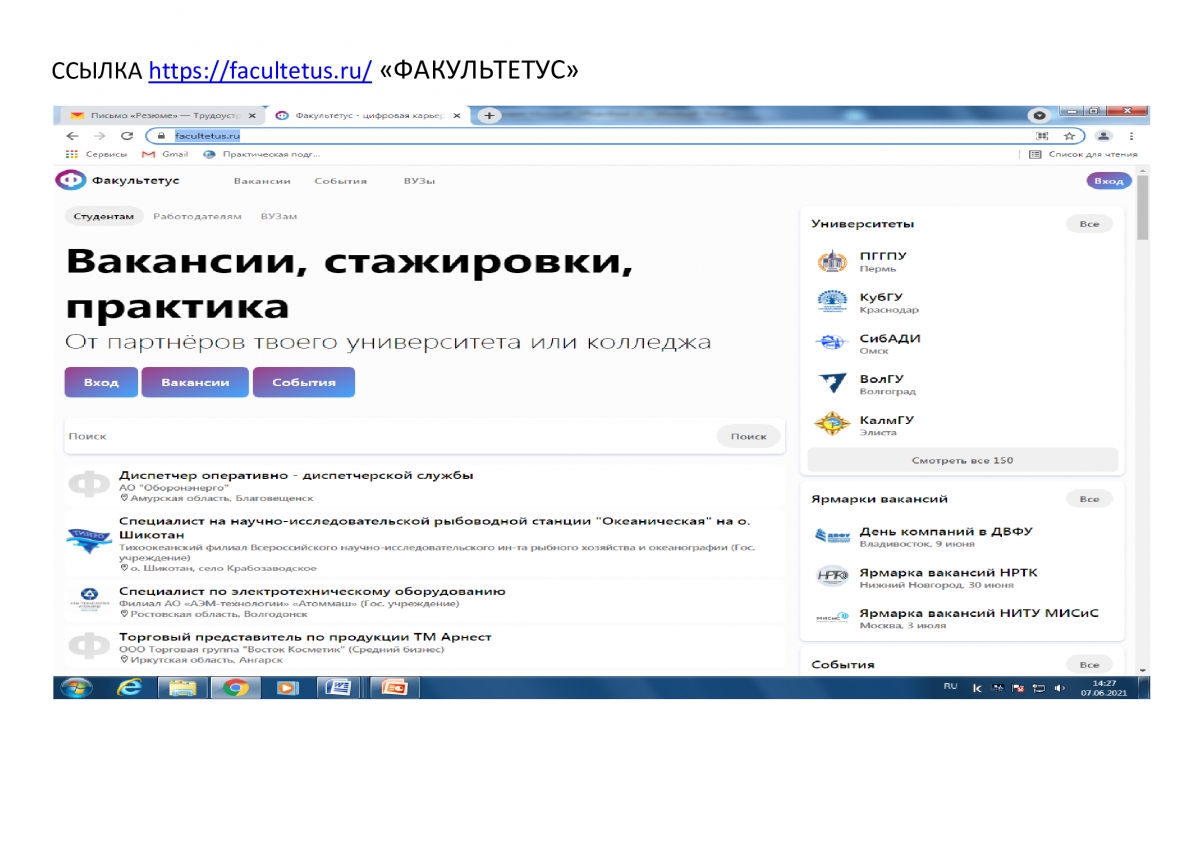
Task: Click the ДВФУ fair logo
Action: pyautogui.click(x=832, y=536)
